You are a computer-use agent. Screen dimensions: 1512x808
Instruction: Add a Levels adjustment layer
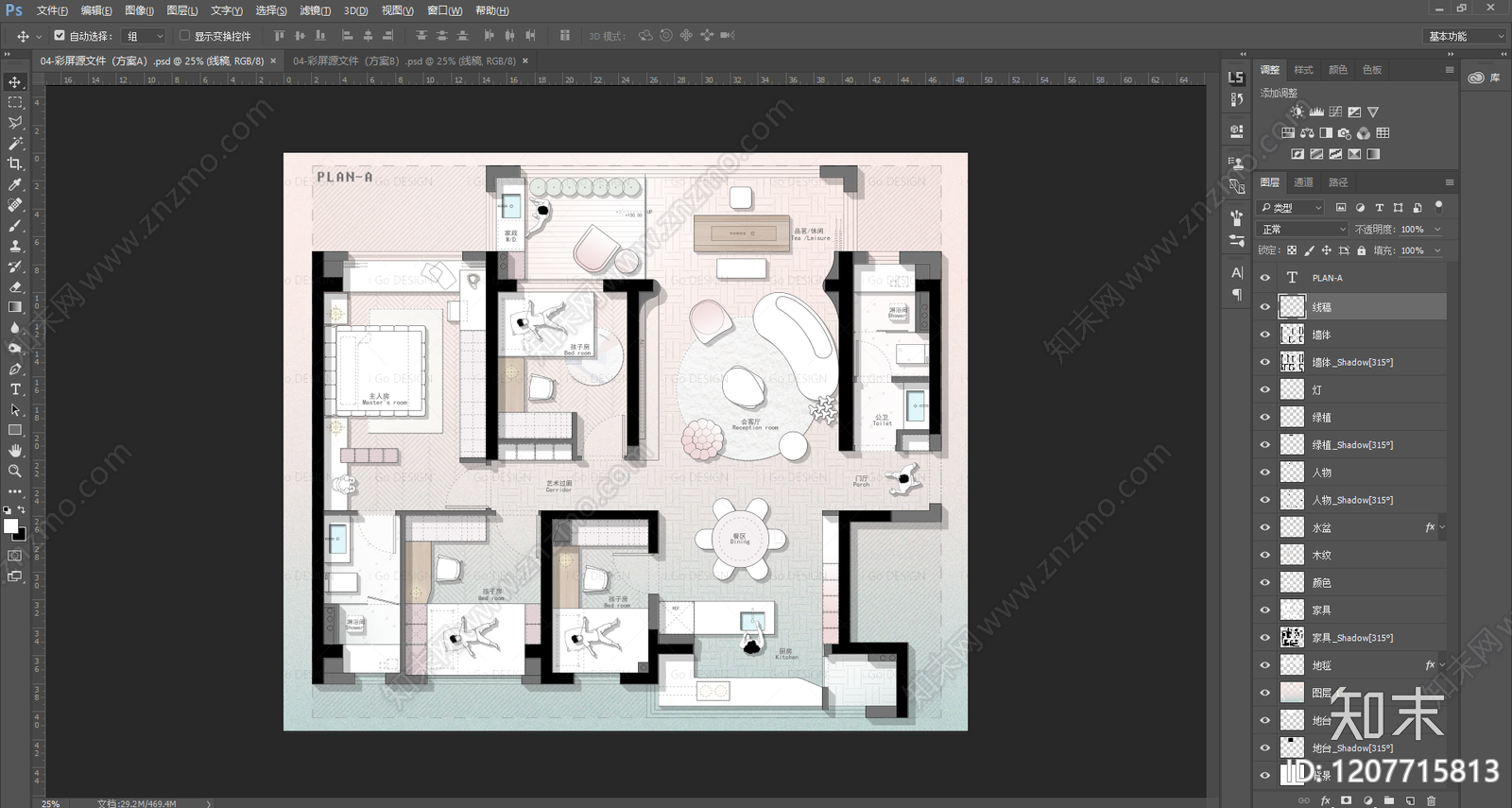tap(1316, 112)
